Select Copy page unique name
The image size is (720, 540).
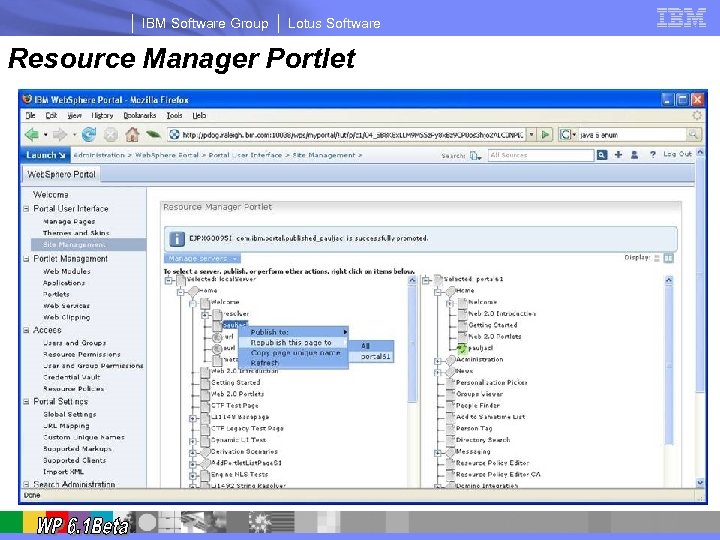[x=293, y=353]
